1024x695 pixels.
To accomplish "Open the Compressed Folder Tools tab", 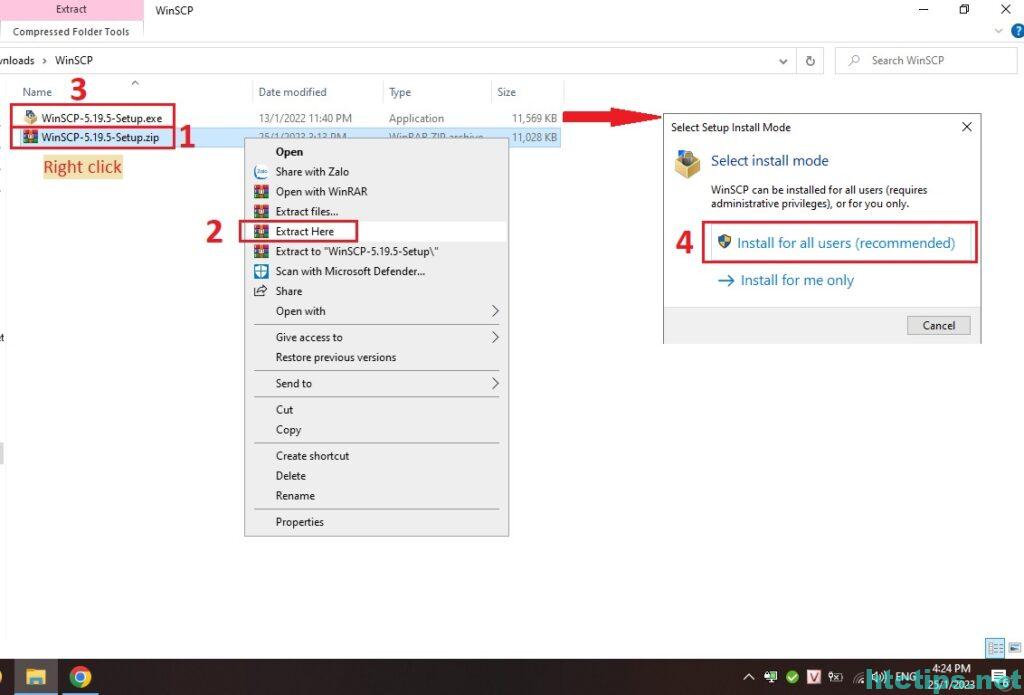I will coord(71,31).
